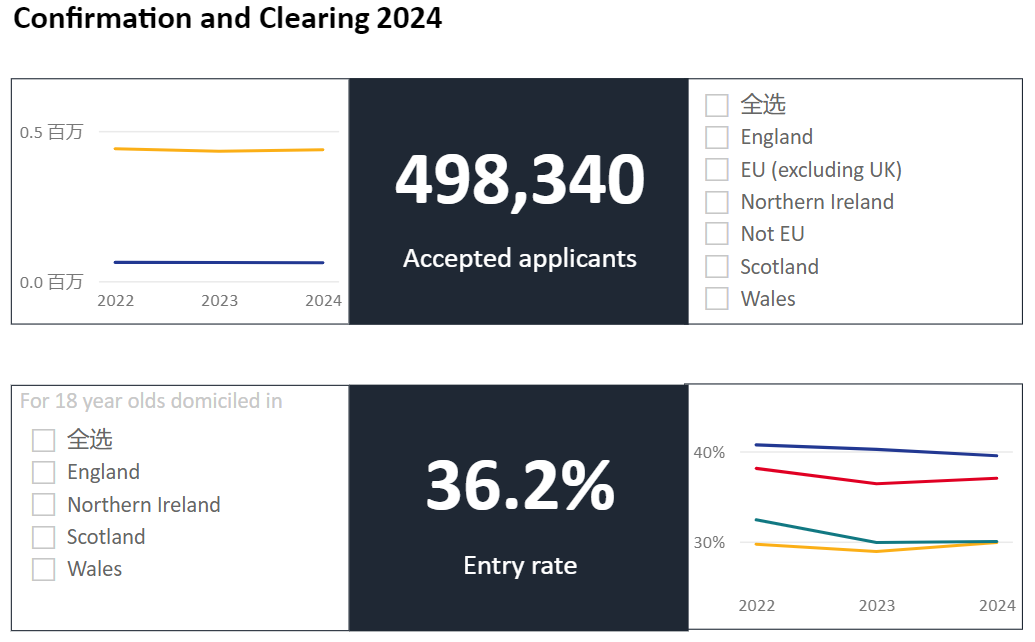
Task: Check the Scotland box beside accepted applicants
Action: [717, 267]
